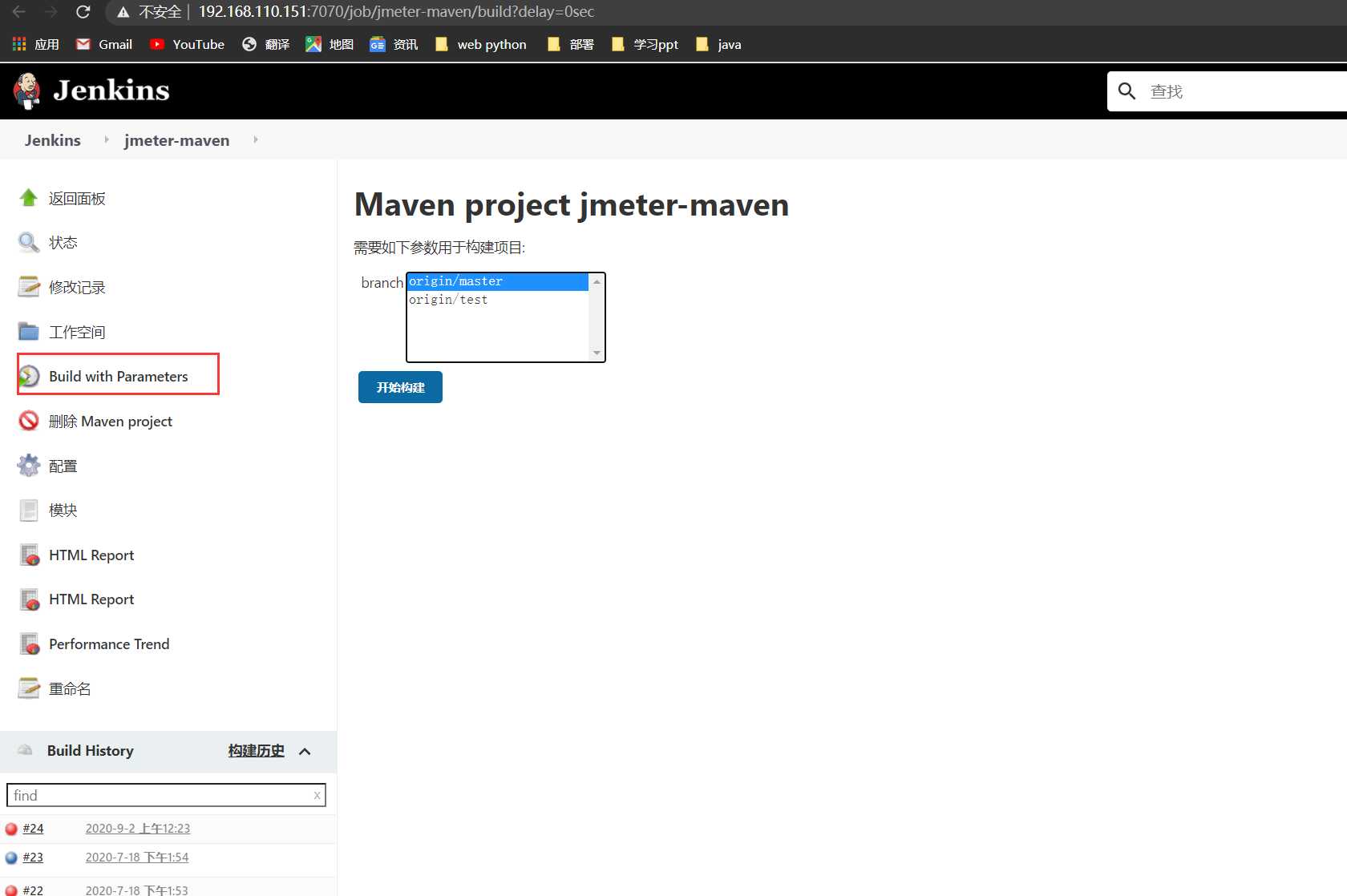This screenshot has height=896, width=1347.
Task: Click the branch list scroll-down arrow
Action: coord(597,353)
